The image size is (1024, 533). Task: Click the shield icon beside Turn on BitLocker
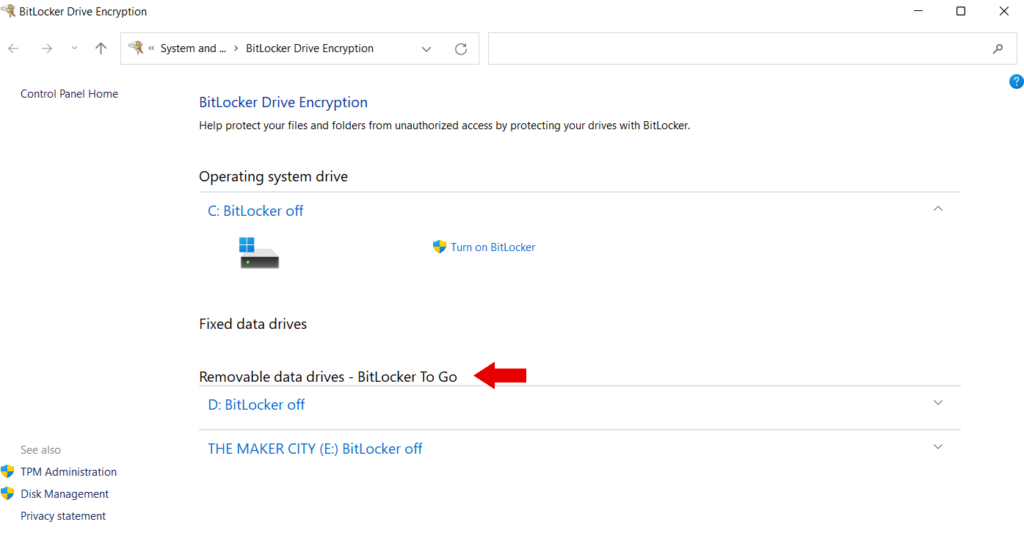(x=440, y=247)
